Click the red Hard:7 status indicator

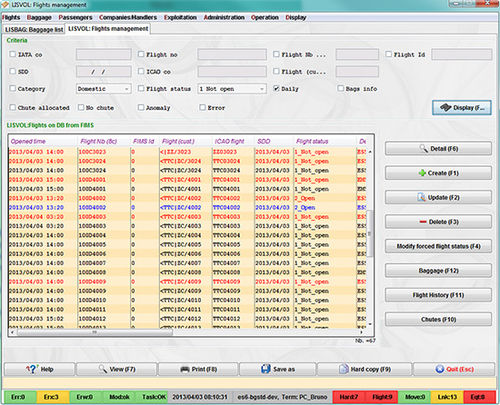tap(349, 397)
